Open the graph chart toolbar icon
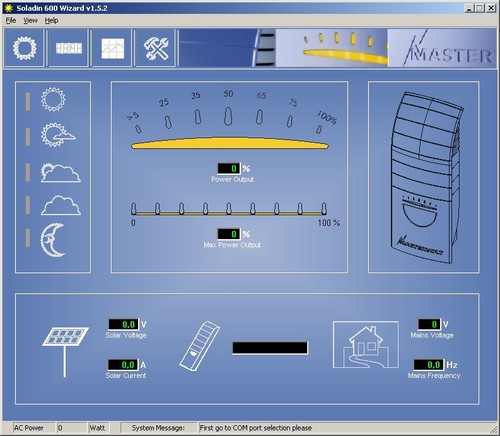Viewport: 500px width, 436px height. point(112,48)
